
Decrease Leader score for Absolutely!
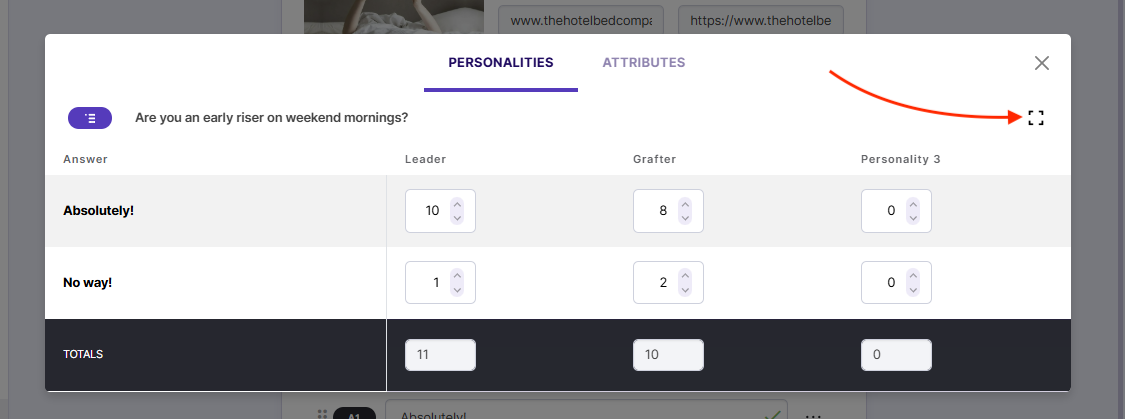pos(457,217)
